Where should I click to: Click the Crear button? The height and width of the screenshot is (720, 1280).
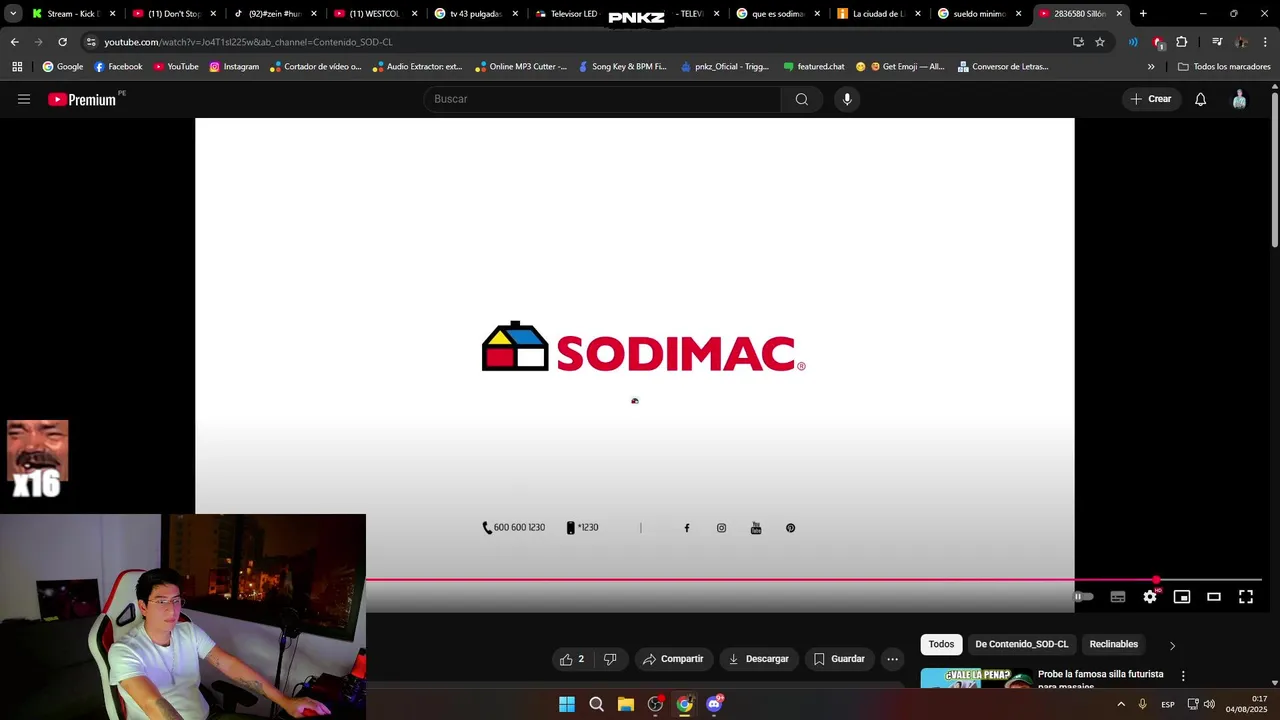pyautogui.click(x=1151, y=99)
